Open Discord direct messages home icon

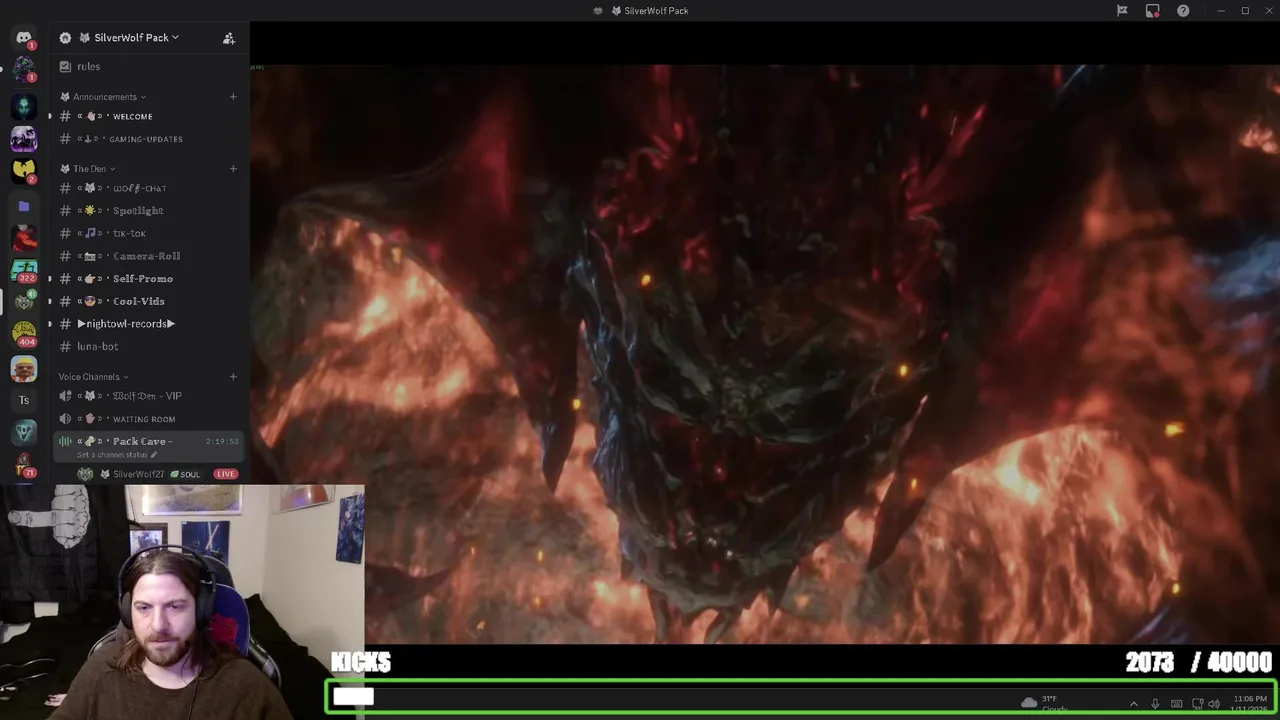(24, 38)
